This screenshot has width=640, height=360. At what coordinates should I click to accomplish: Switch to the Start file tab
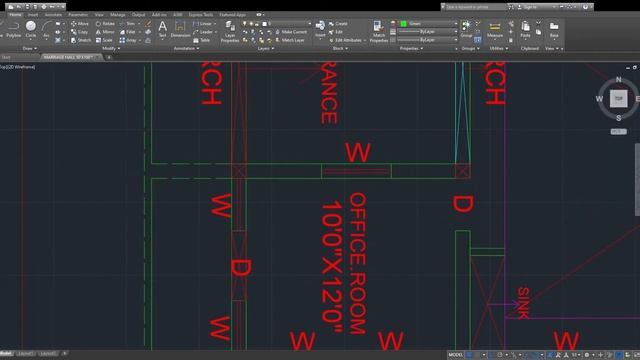tap(7, 58)
